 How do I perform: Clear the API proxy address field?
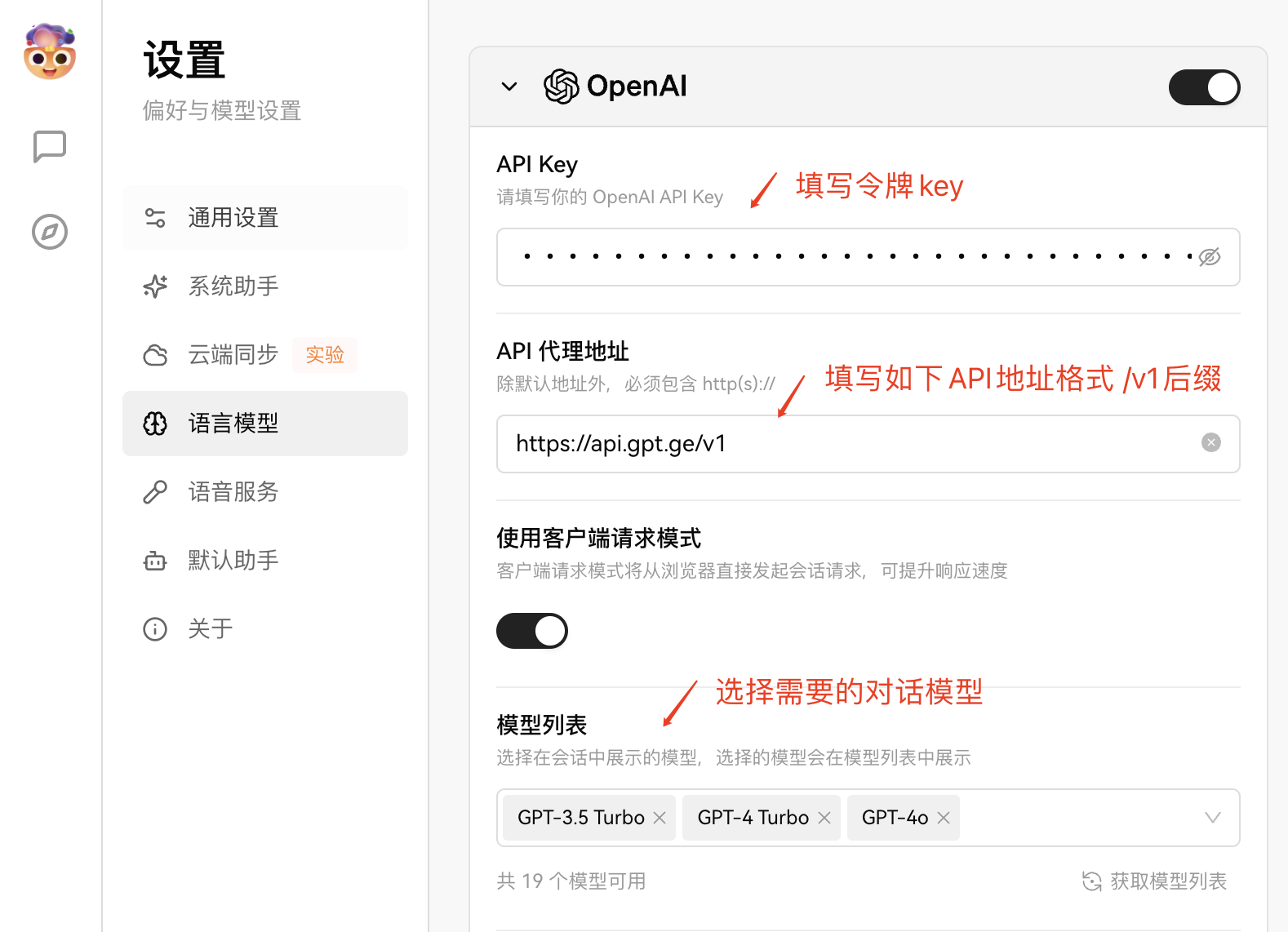(x=1211, y=442)
